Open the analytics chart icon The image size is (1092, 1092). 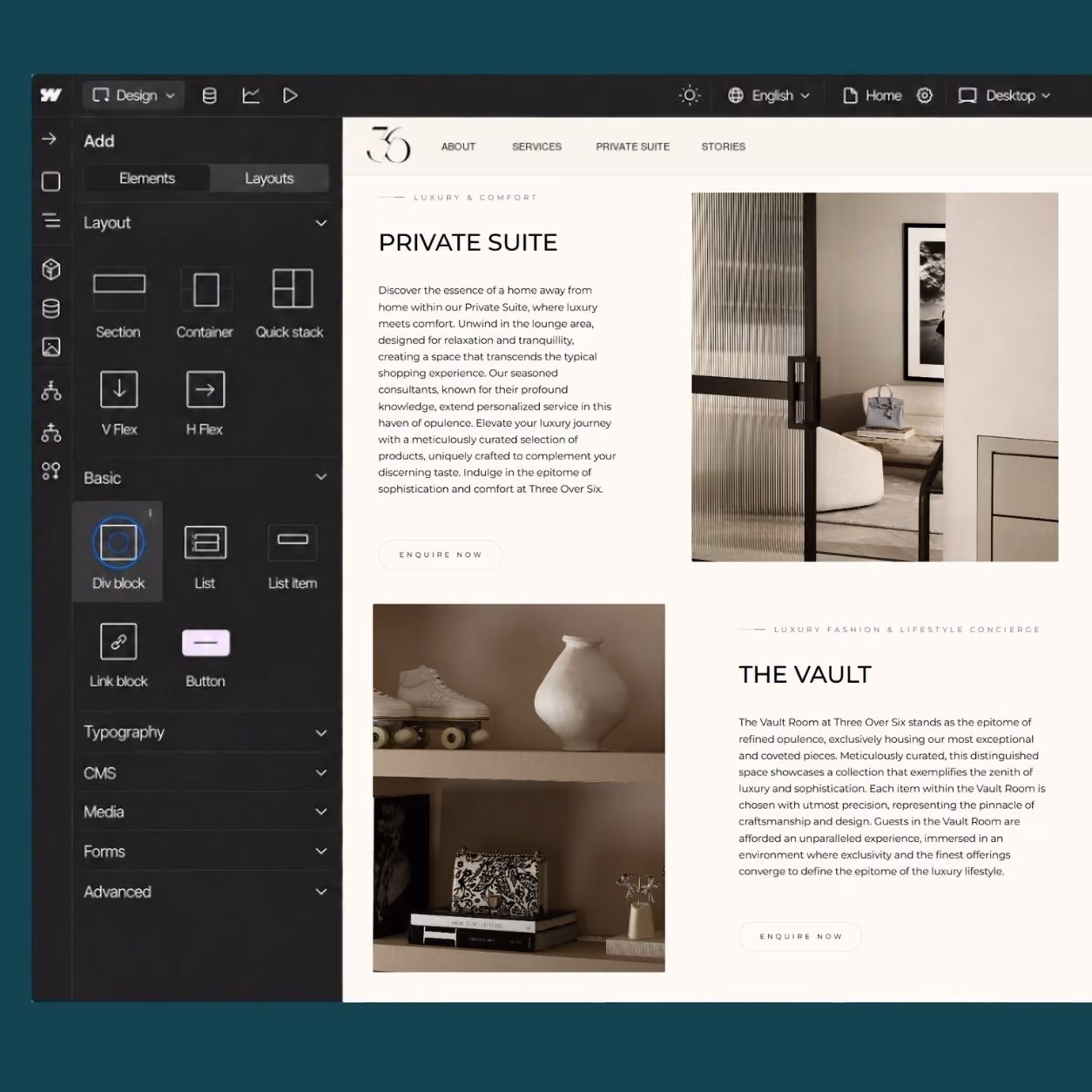click(x=251, y=96)
